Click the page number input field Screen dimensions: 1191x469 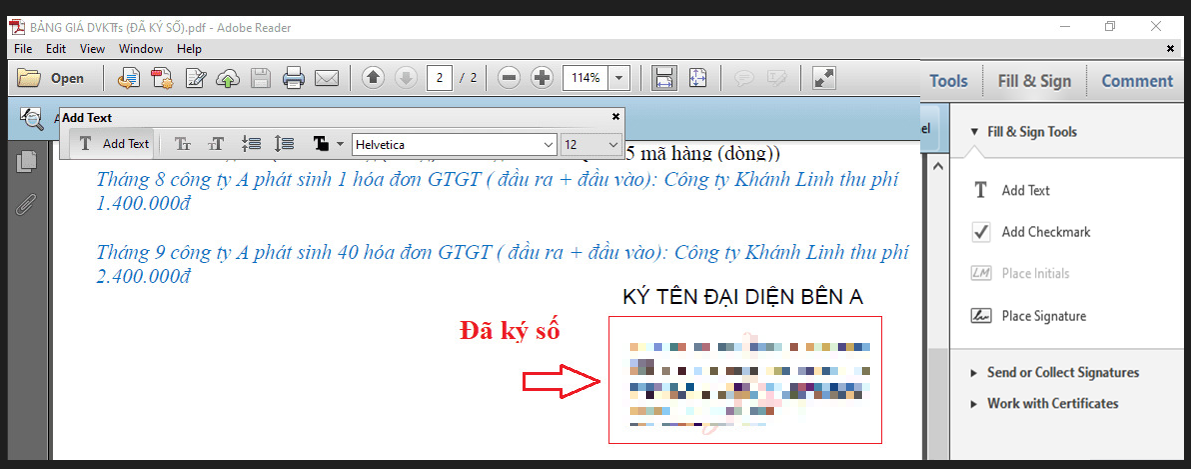(440, 78)
